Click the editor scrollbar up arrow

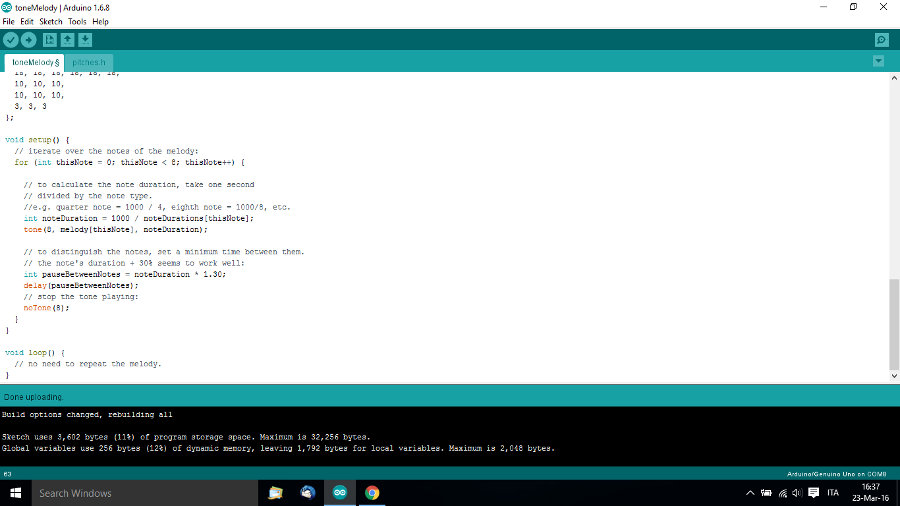tap(894, 78)
